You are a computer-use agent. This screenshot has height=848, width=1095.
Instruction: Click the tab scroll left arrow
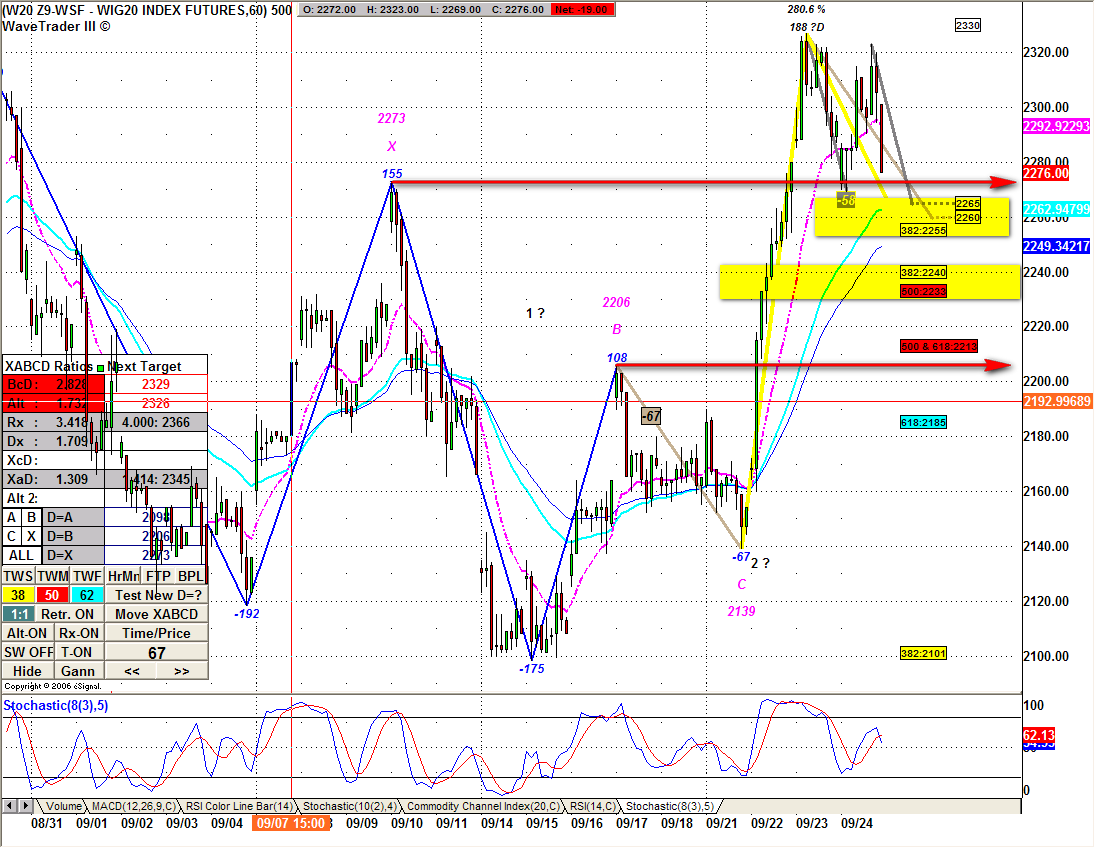click(10, 806)
